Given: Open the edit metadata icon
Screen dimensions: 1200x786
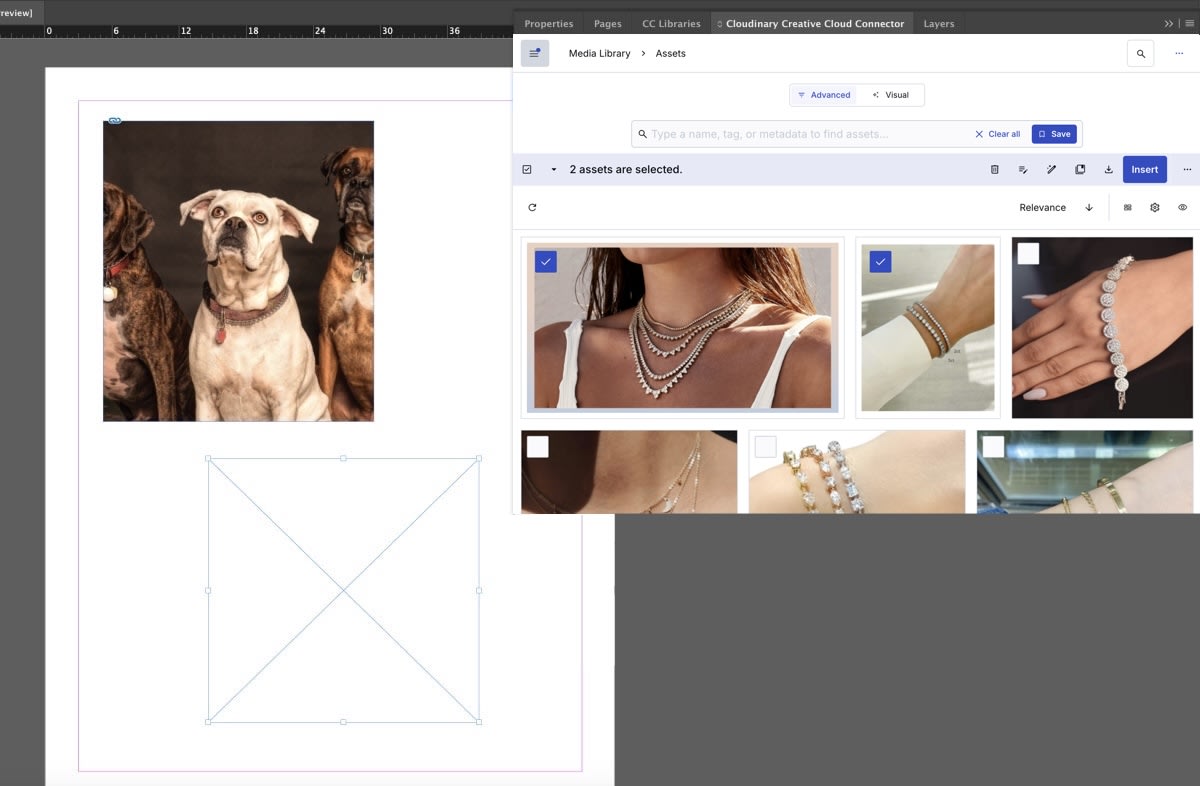Looking at the screenshot, I should 1022,169.
